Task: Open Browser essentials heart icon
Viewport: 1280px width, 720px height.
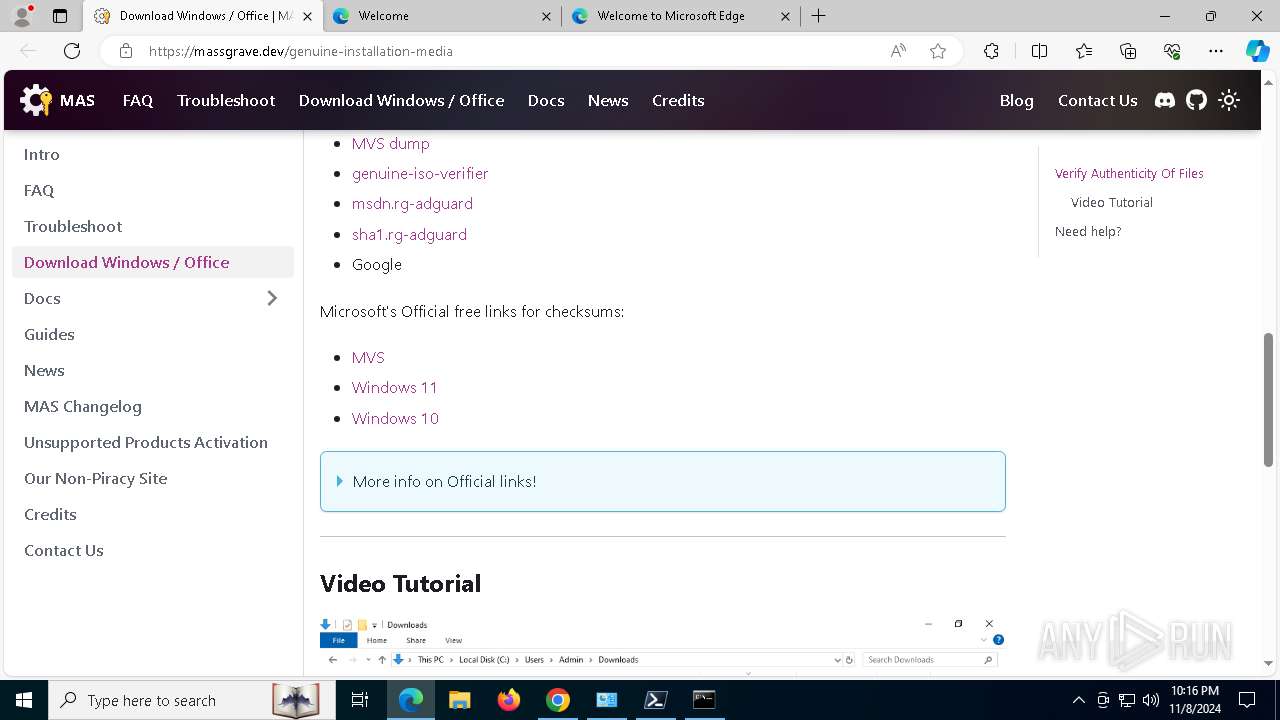Action: (1172, 51)
